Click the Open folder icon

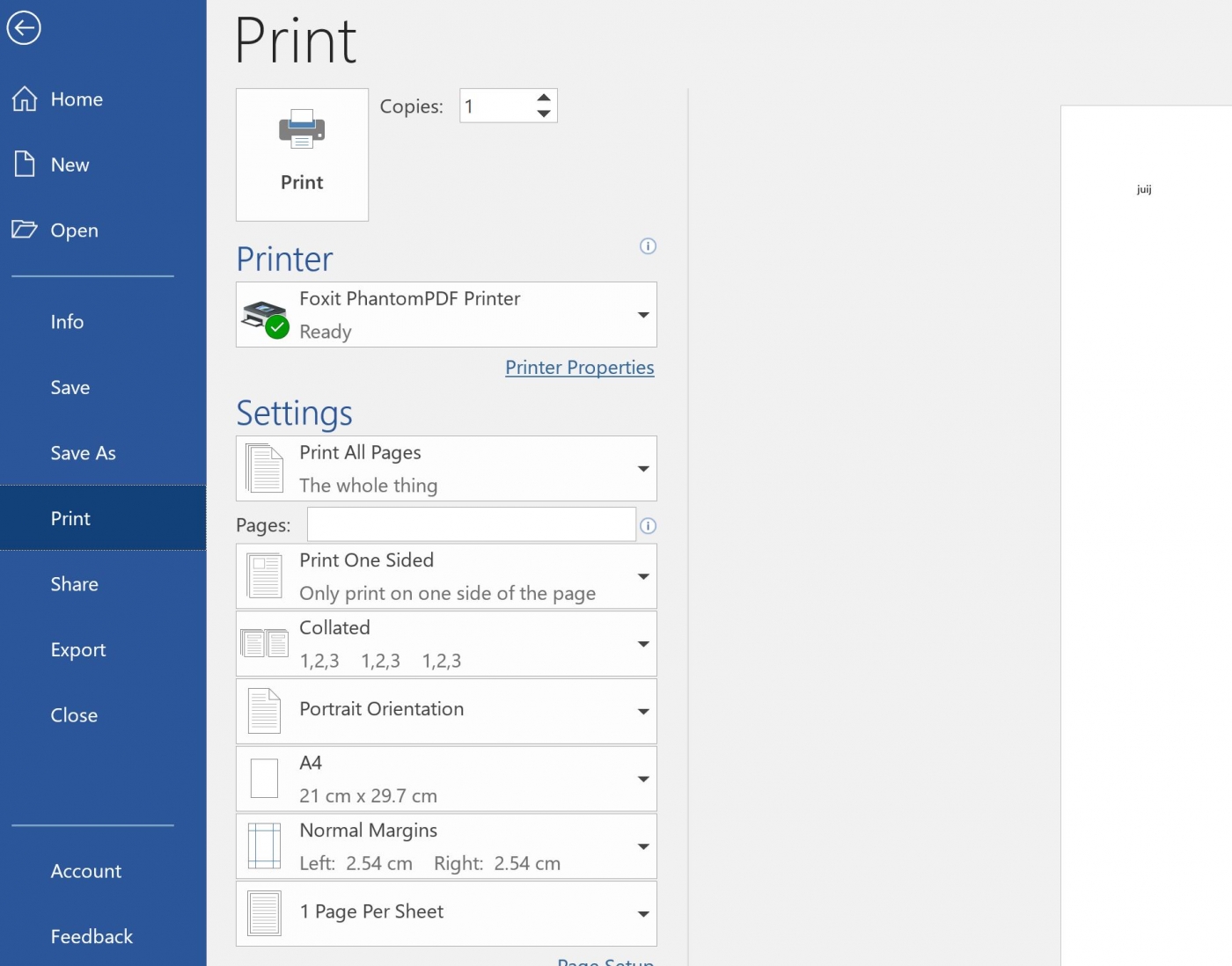click(x=24, y=230)
